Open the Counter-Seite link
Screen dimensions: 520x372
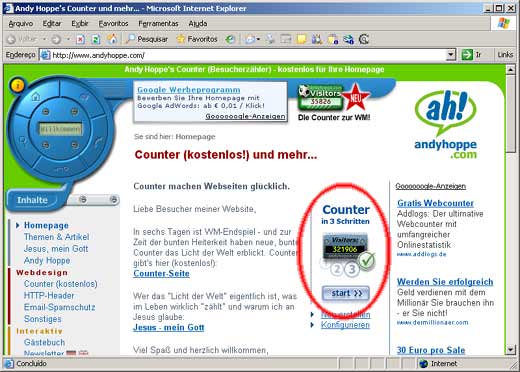[x=161, y=274]
